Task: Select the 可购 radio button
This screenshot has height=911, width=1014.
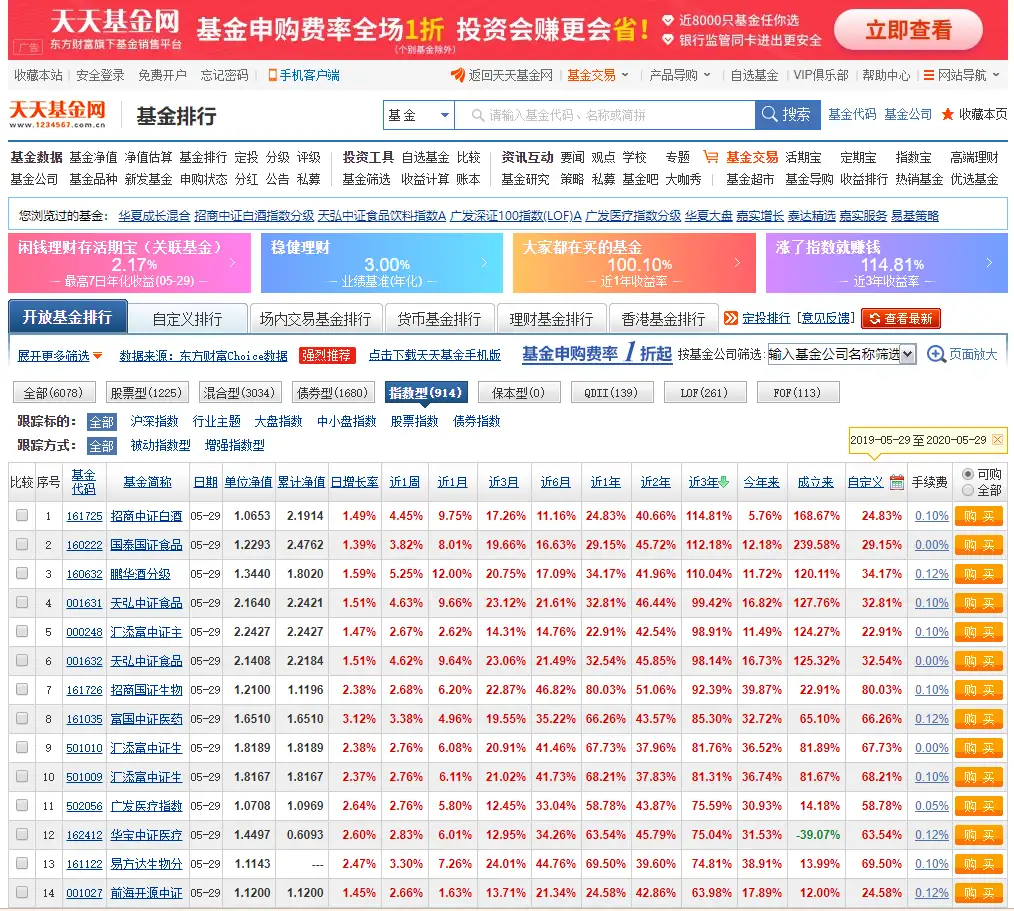Action: pos(967,474)
